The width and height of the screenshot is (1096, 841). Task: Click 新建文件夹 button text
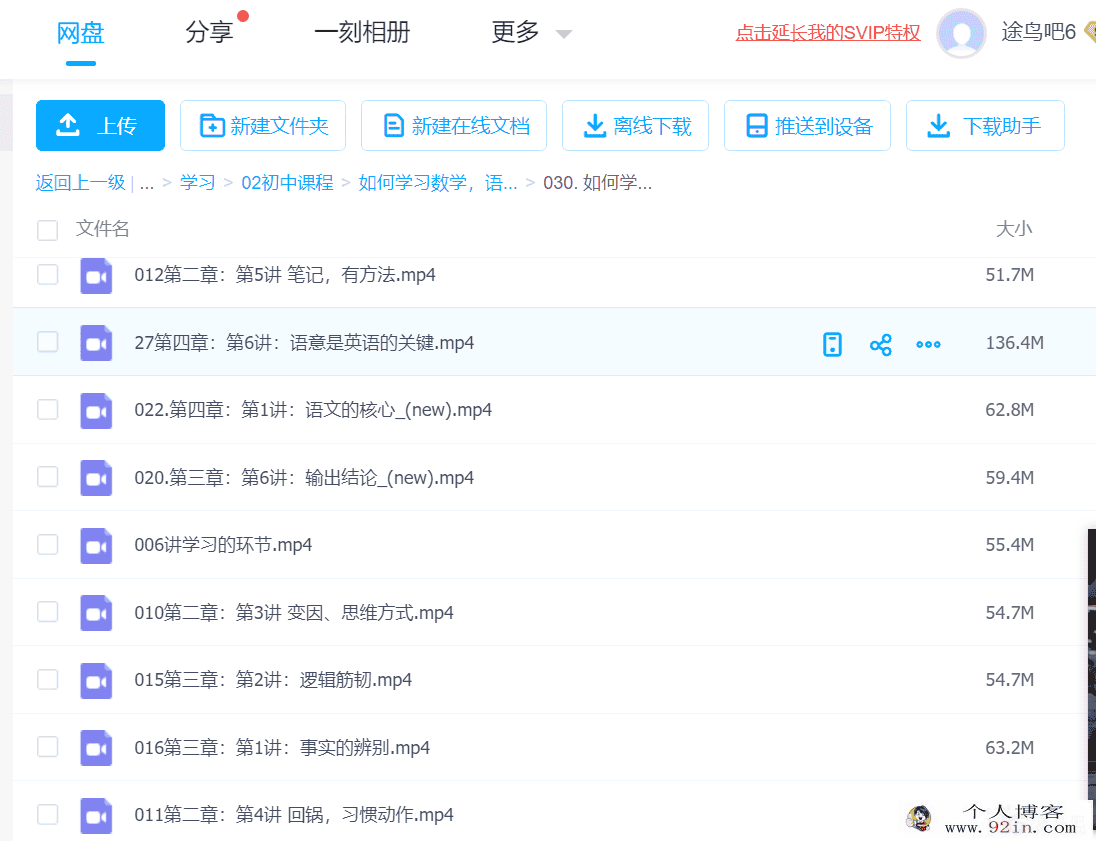280,126
